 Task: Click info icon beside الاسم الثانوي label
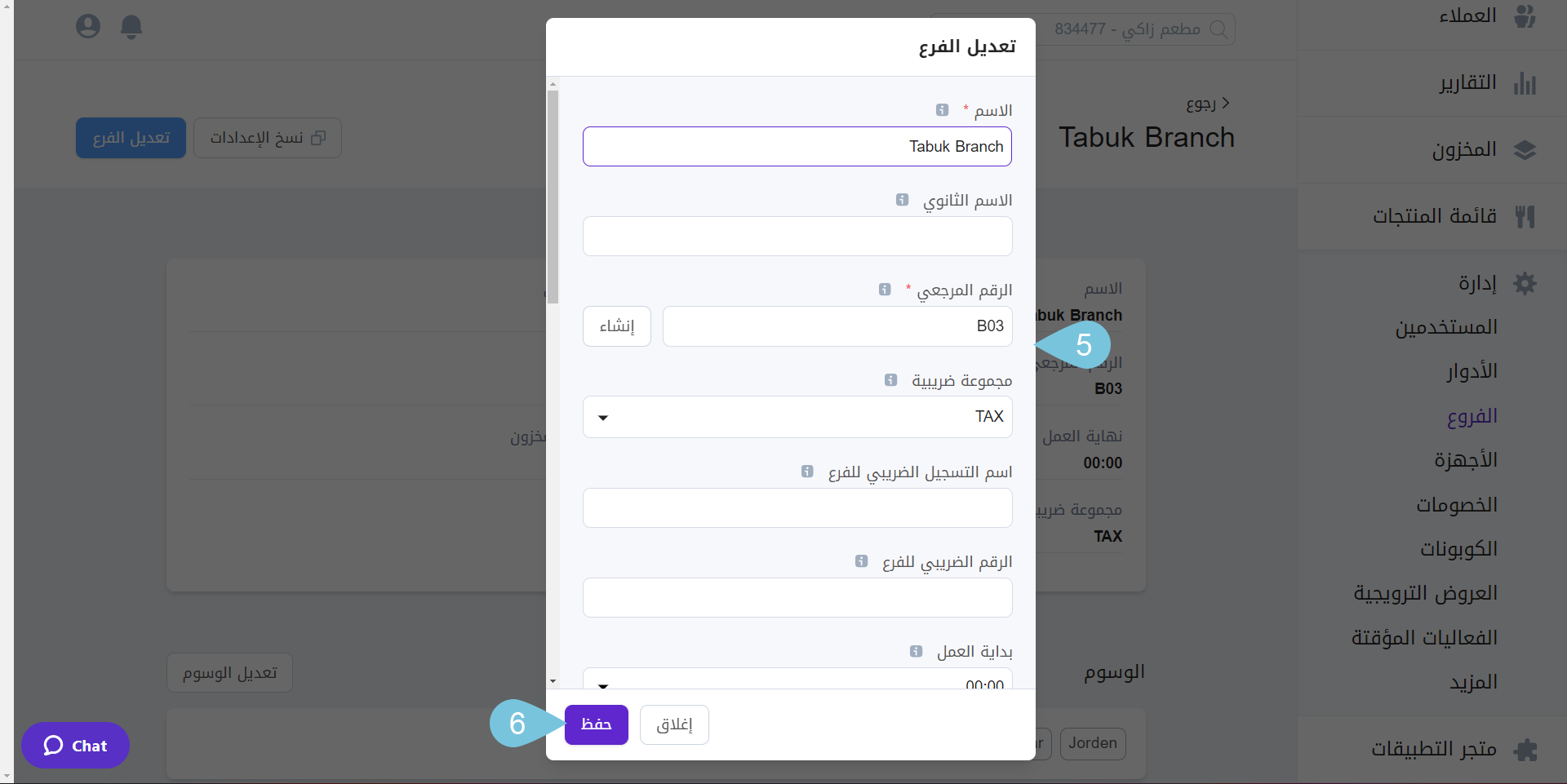coord(902,200)
